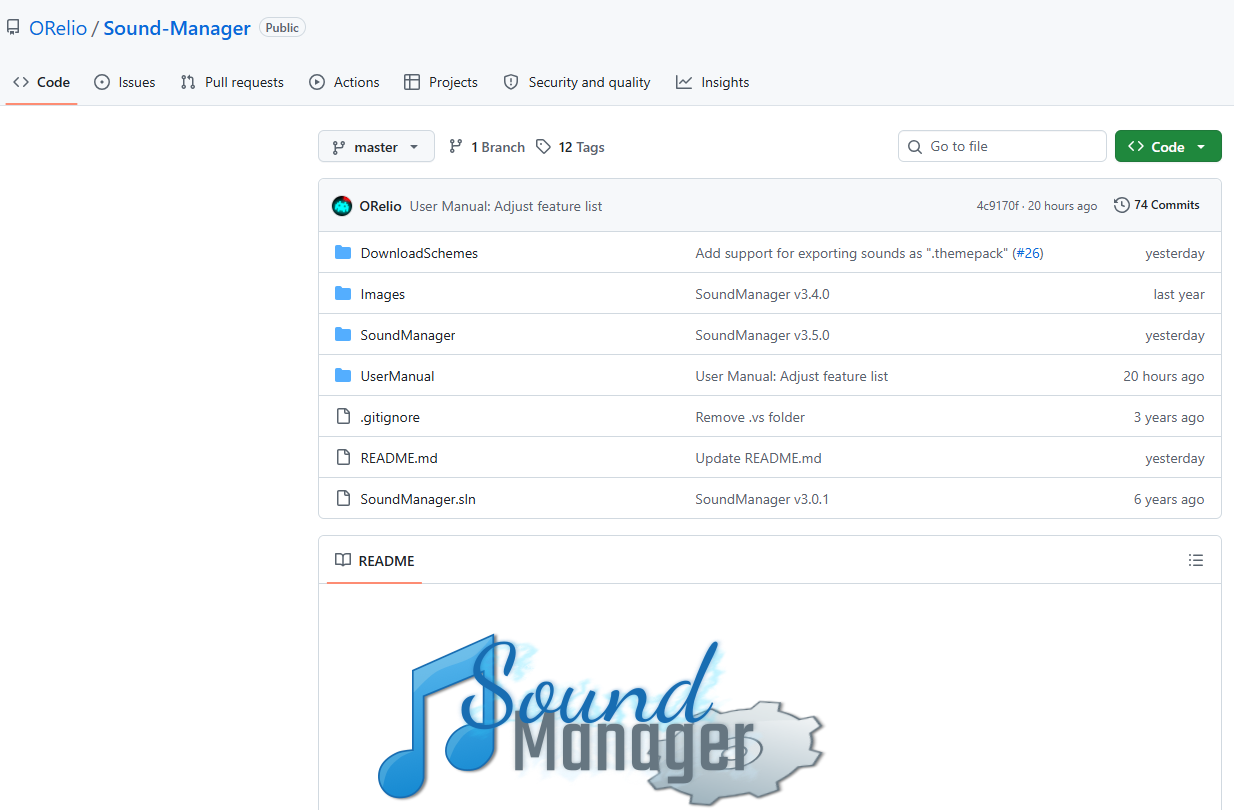Click the branch icon beside 1 Branch

tap(456, 146)
